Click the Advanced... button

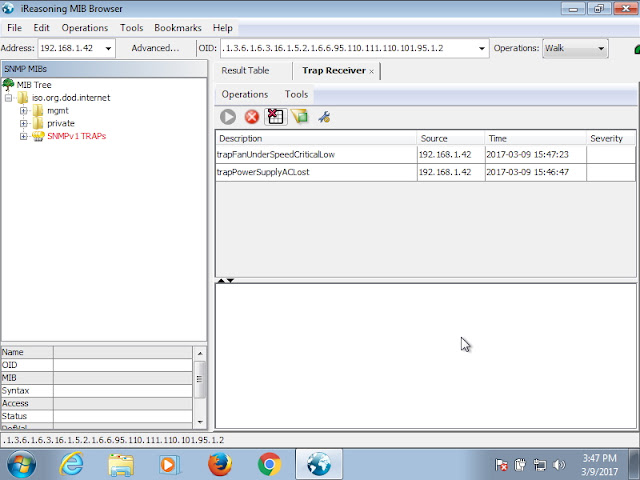pos(155,48)
